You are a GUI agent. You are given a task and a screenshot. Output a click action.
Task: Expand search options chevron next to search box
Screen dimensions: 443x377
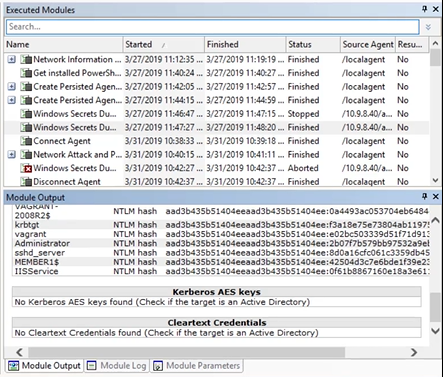[428, 27]
